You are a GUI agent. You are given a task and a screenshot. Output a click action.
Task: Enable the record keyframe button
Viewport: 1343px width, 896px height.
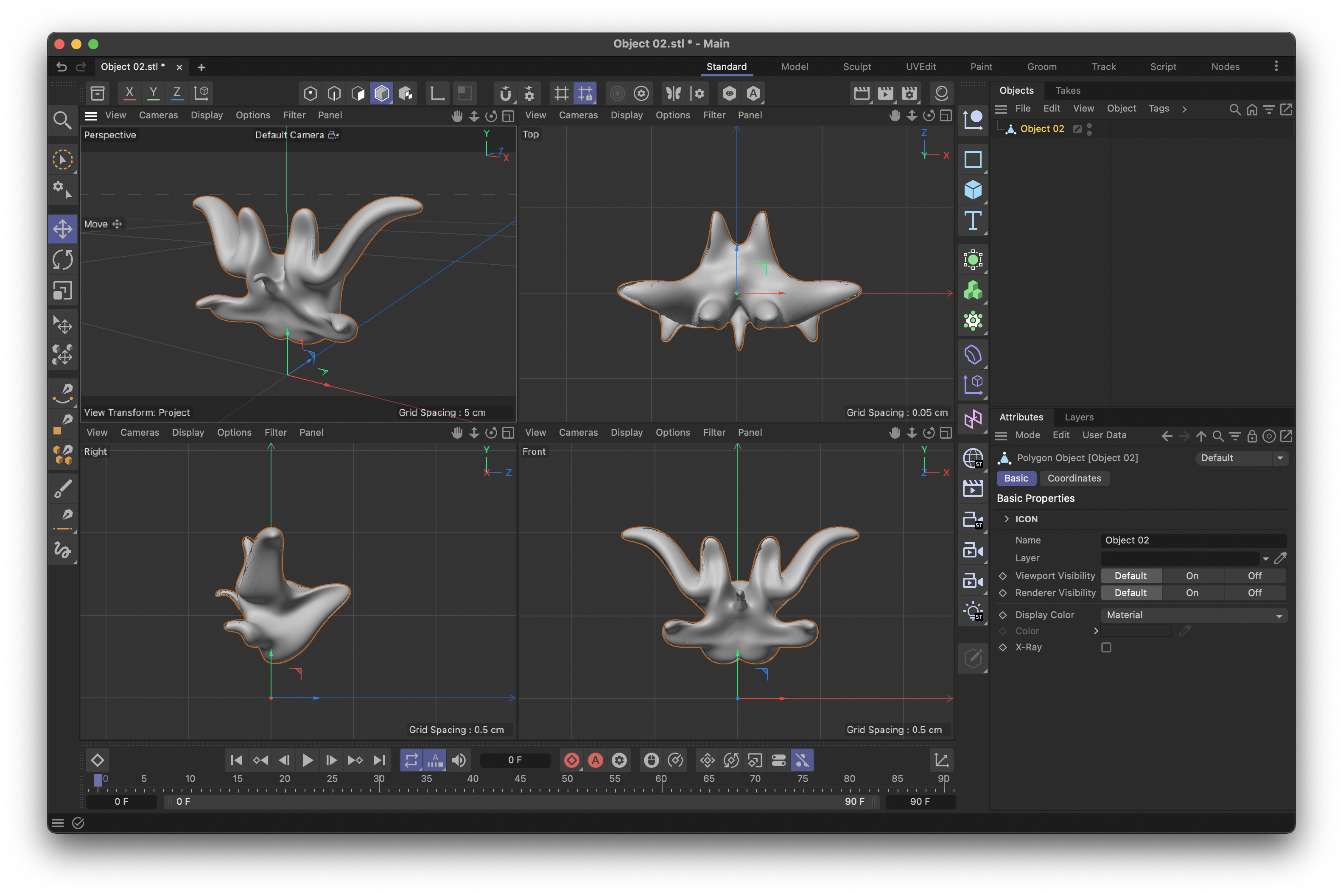point(571,760)
